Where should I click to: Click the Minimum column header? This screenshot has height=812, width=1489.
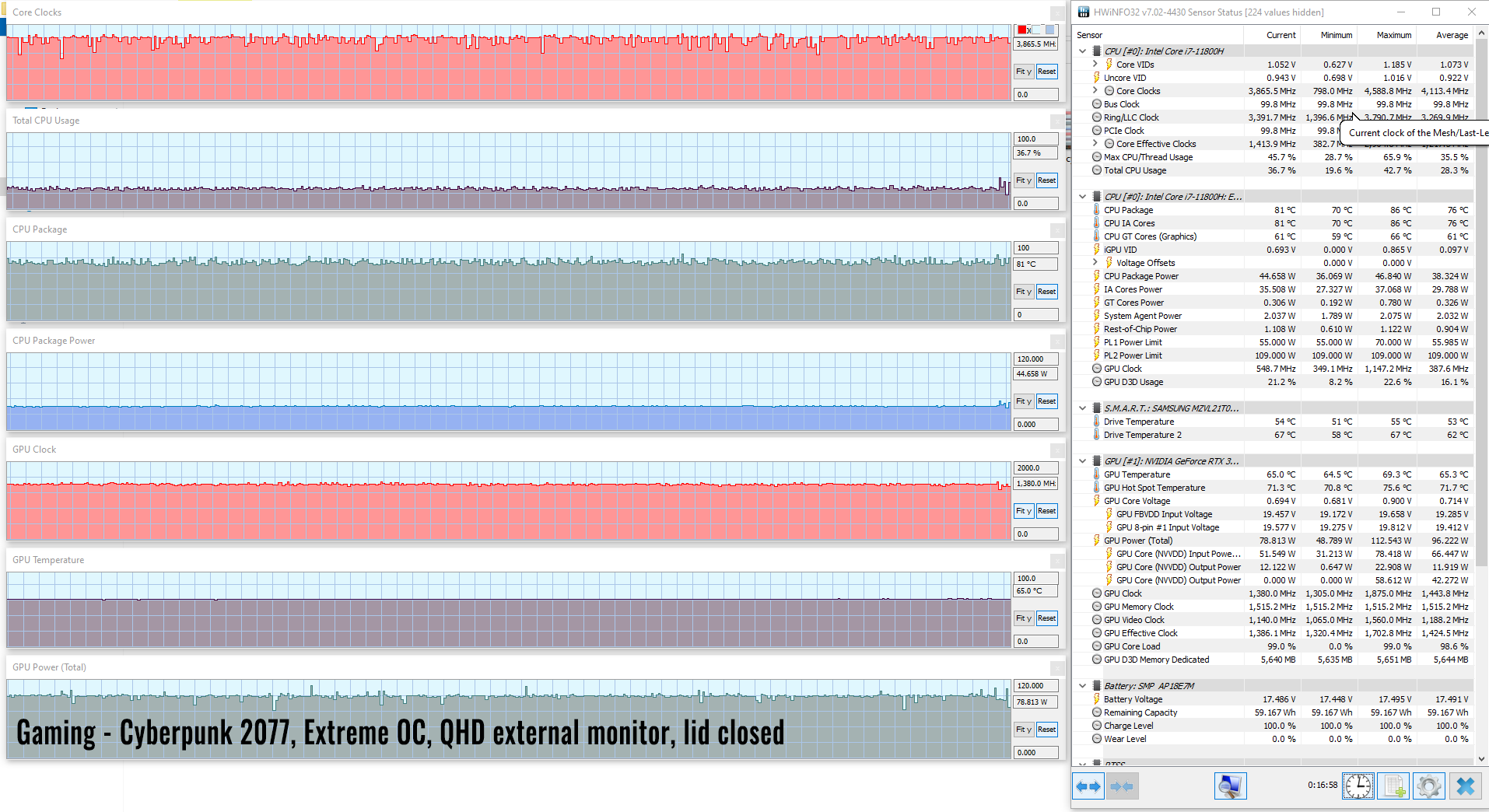(x=1329, y=35)
